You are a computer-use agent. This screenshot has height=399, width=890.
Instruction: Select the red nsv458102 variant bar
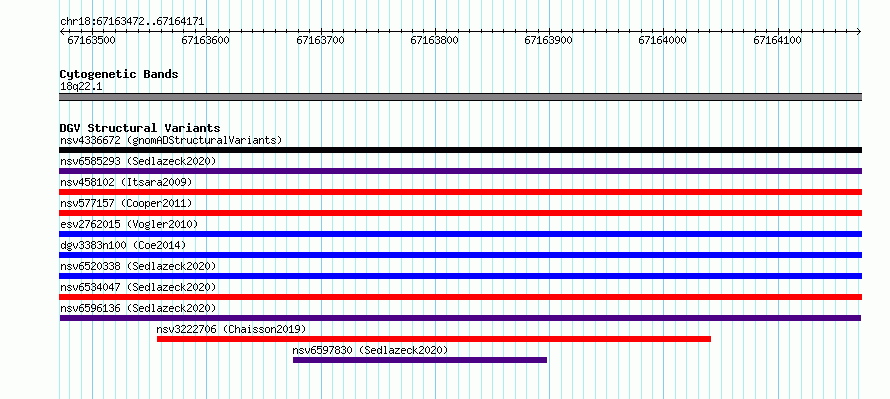pyautogui.click(x=460, y=192)
